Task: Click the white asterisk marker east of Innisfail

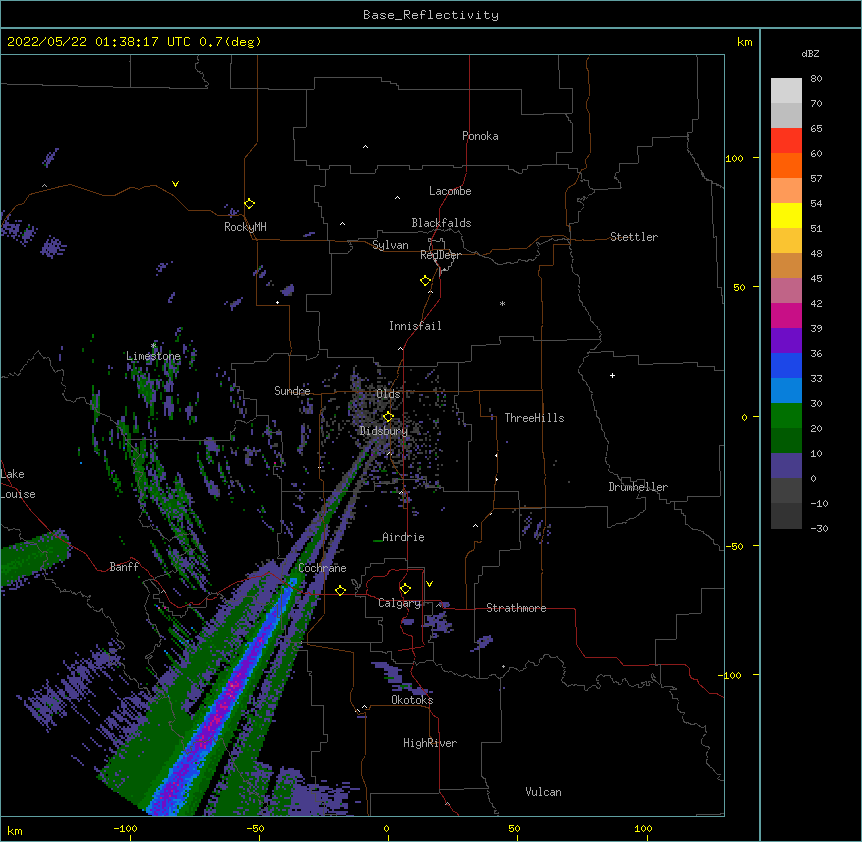Action: (x=502, y=303)
